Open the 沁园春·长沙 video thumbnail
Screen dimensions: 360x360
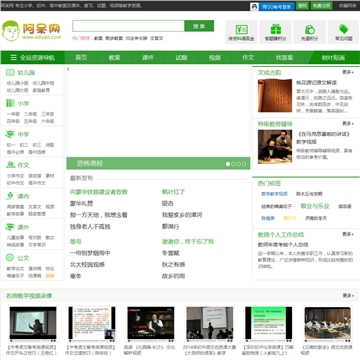click(x=151, y=323)
